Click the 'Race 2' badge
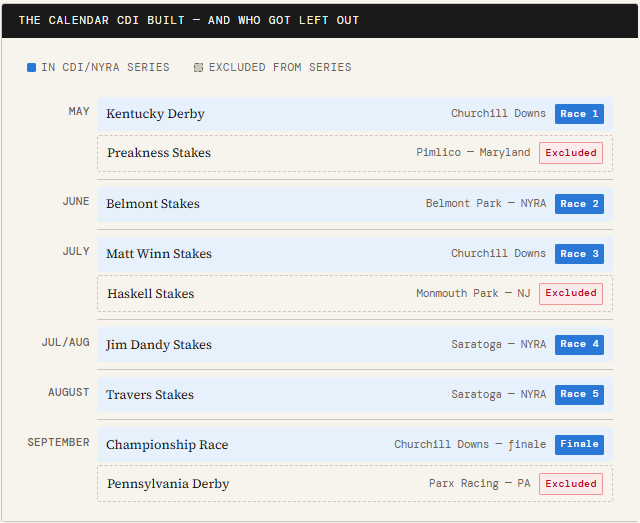Screen dimensions: 640x523 pos(579,204)
